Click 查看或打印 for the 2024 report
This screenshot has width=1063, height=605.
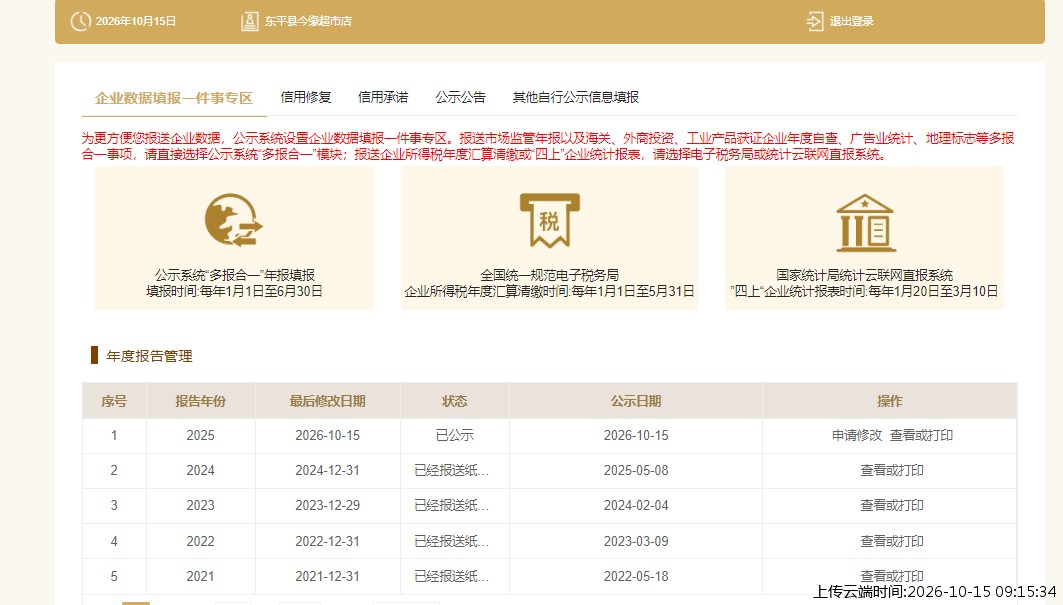[891, 471]
